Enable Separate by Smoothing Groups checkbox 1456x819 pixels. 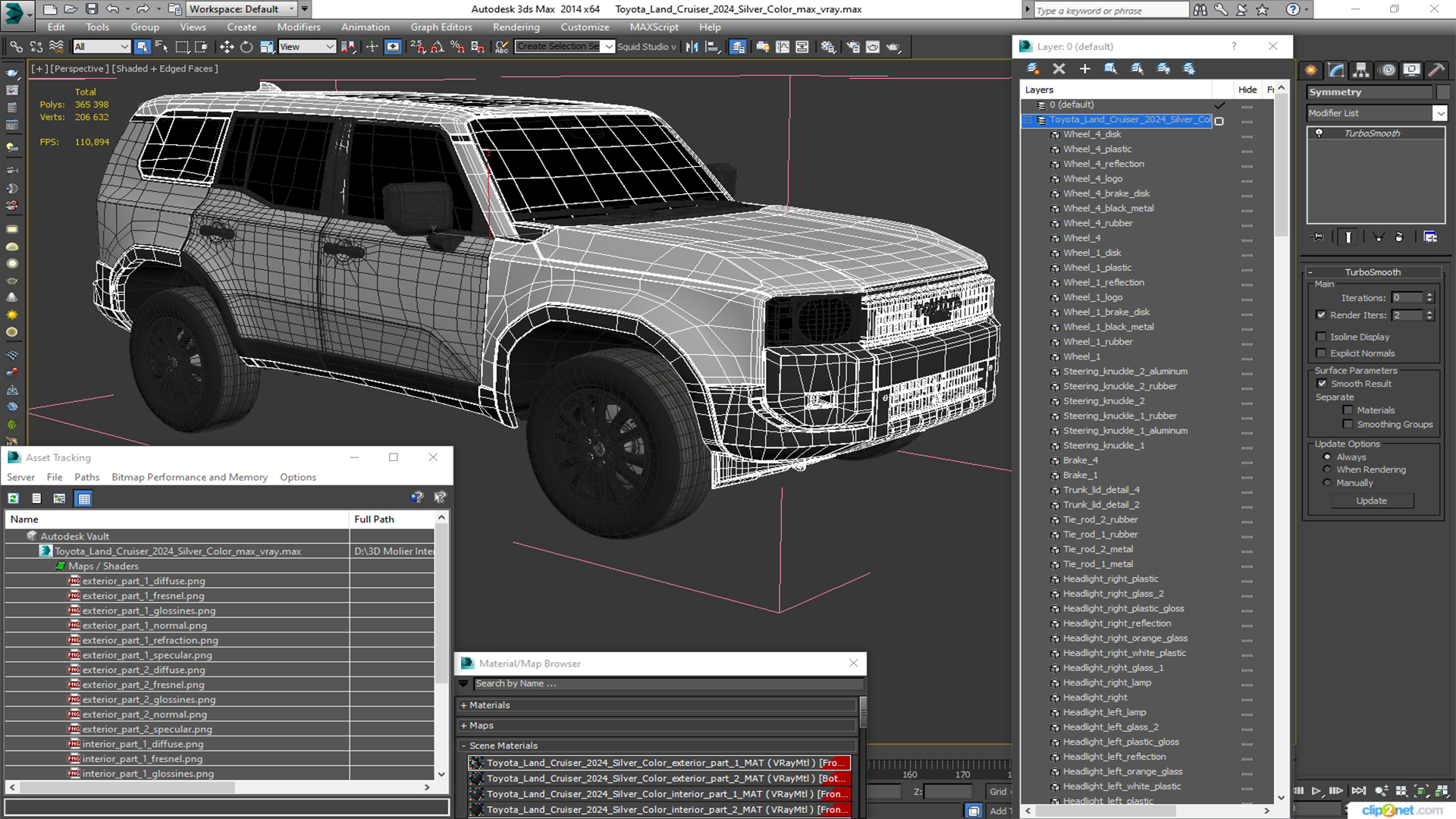tap(1348, 425)
